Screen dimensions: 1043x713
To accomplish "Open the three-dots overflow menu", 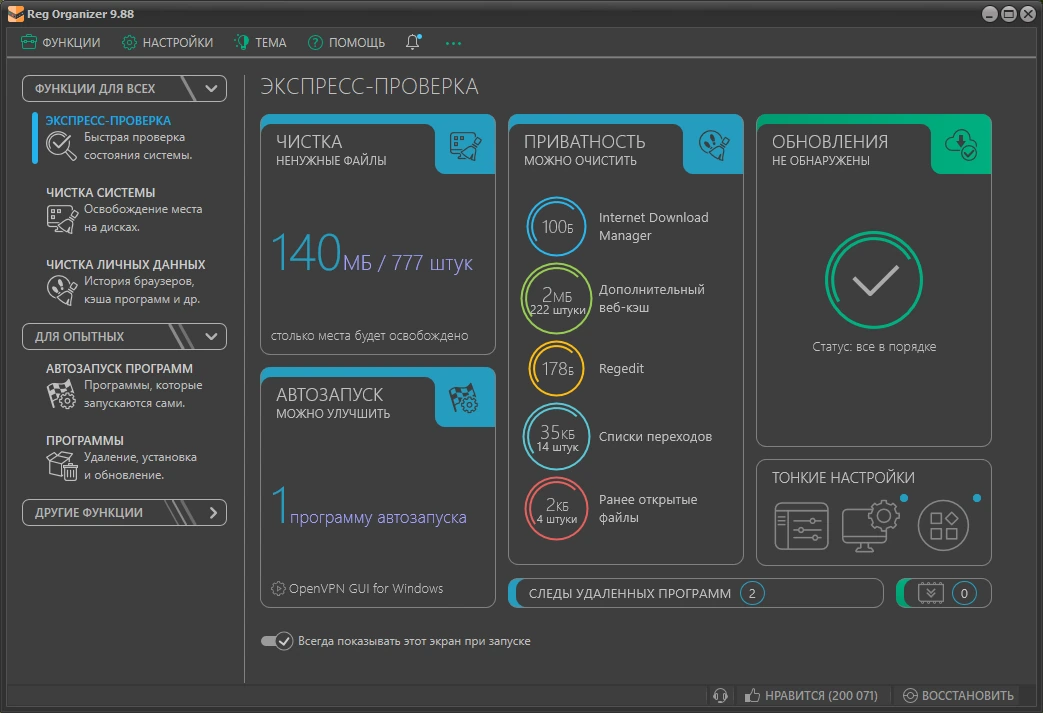I will pyautogui.click(x=453, y=43).
